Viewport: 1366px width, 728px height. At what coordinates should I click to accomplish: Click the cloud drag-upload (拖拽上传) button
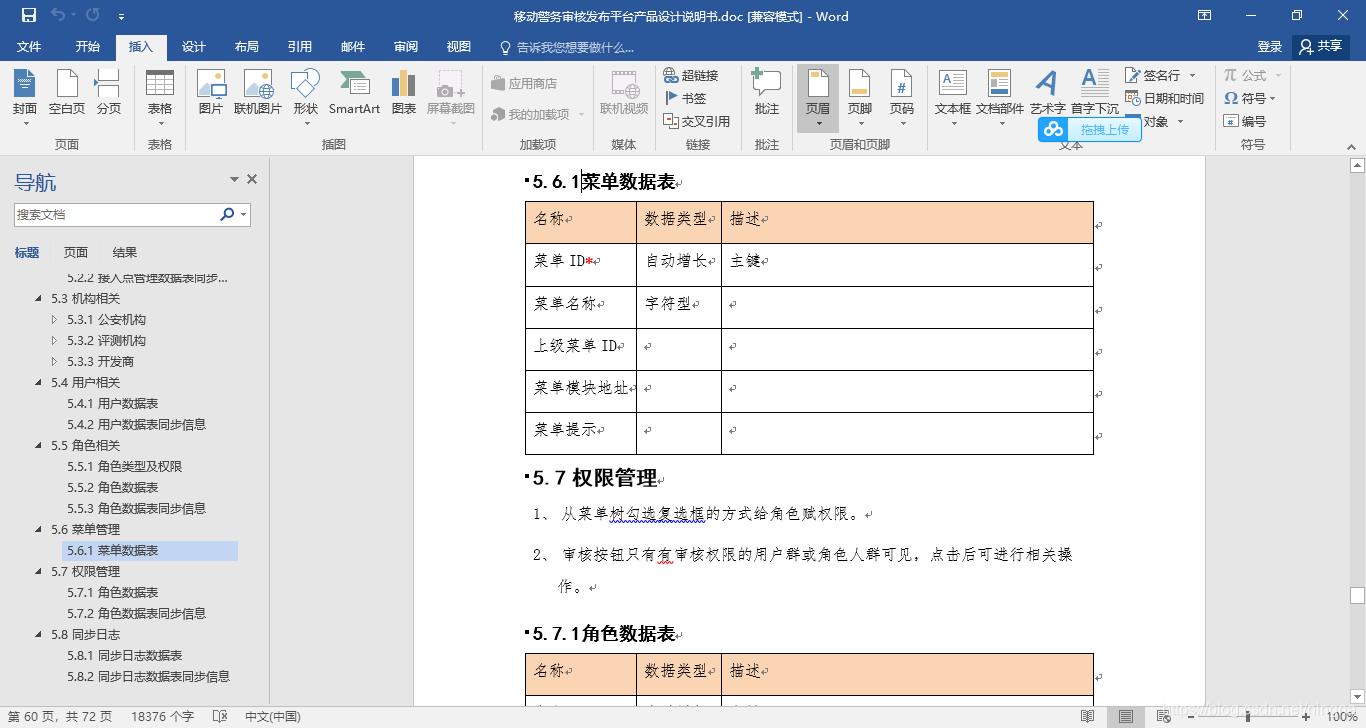pyautogui.click(x=1090, y=129)
